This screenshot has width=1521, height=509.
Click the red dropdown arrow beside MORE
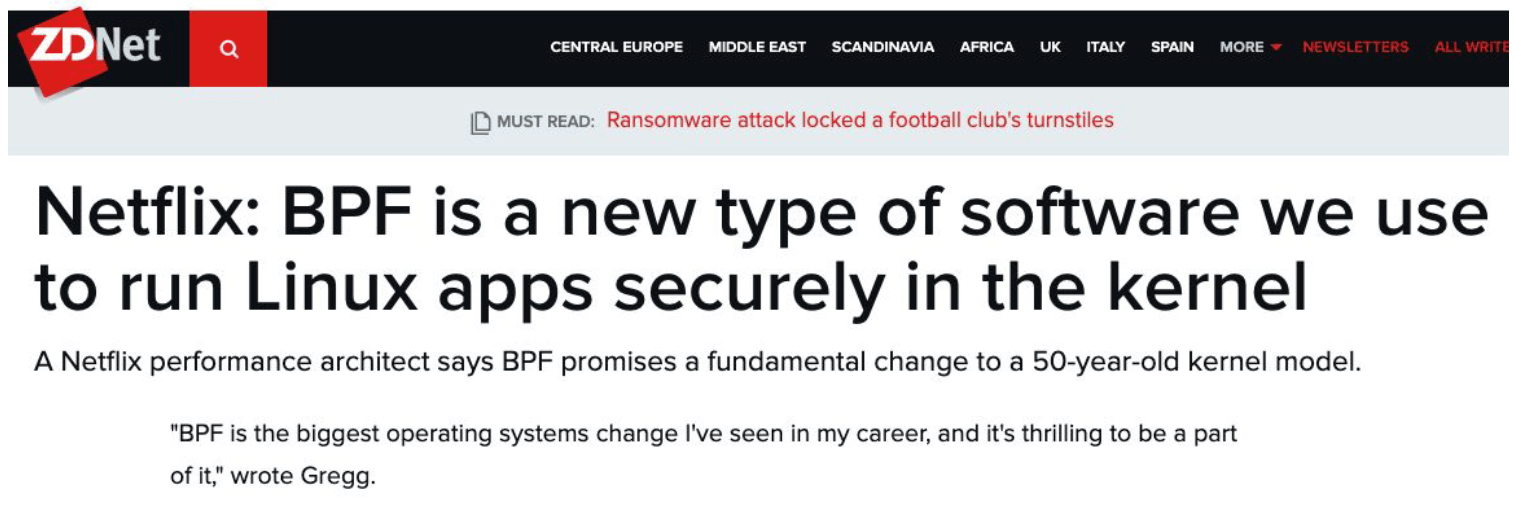(1276, 47)
